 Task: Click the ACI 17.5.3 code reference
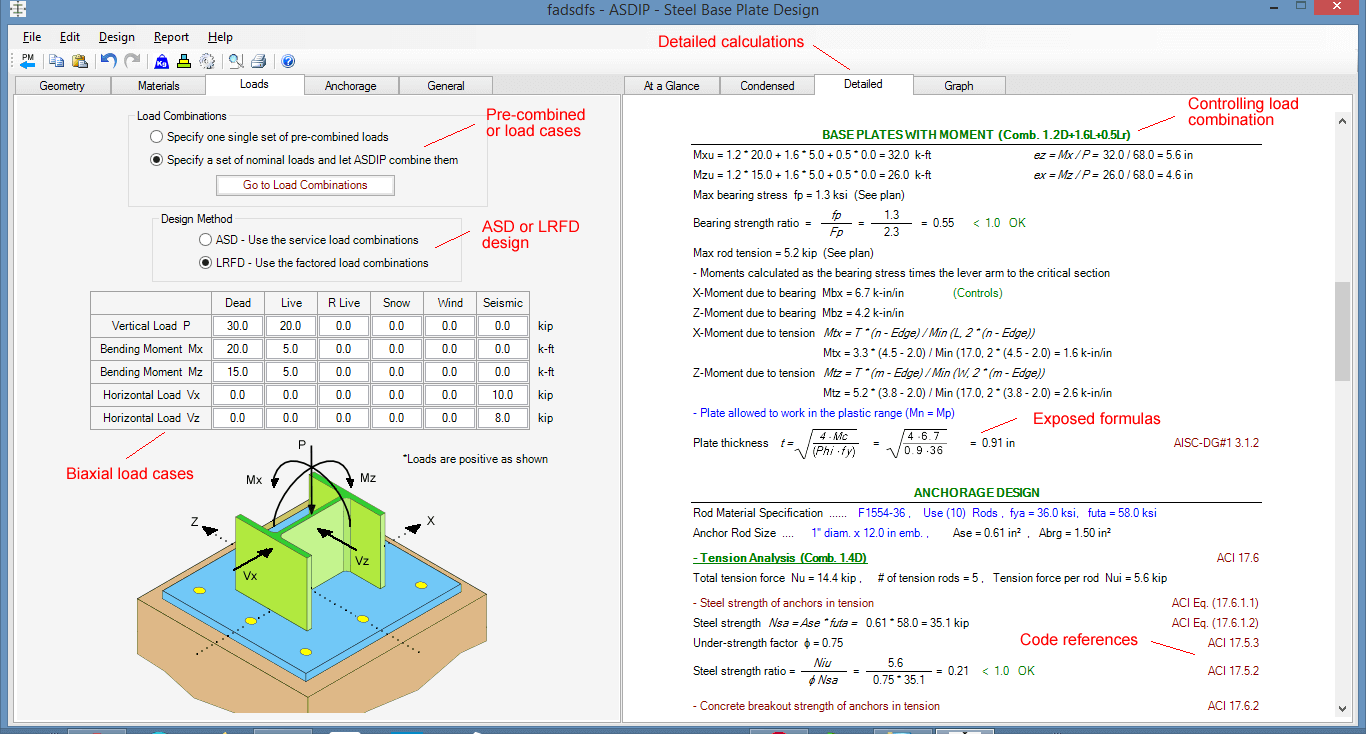pos(1233,643)
